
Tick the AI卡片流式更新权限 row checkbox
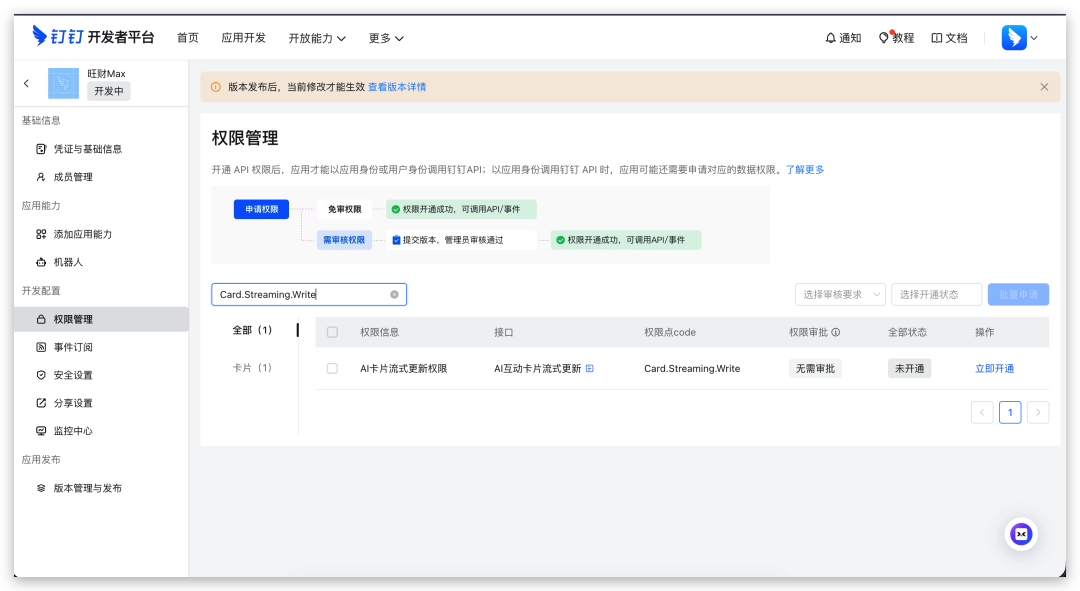click(x=332, y=369)
